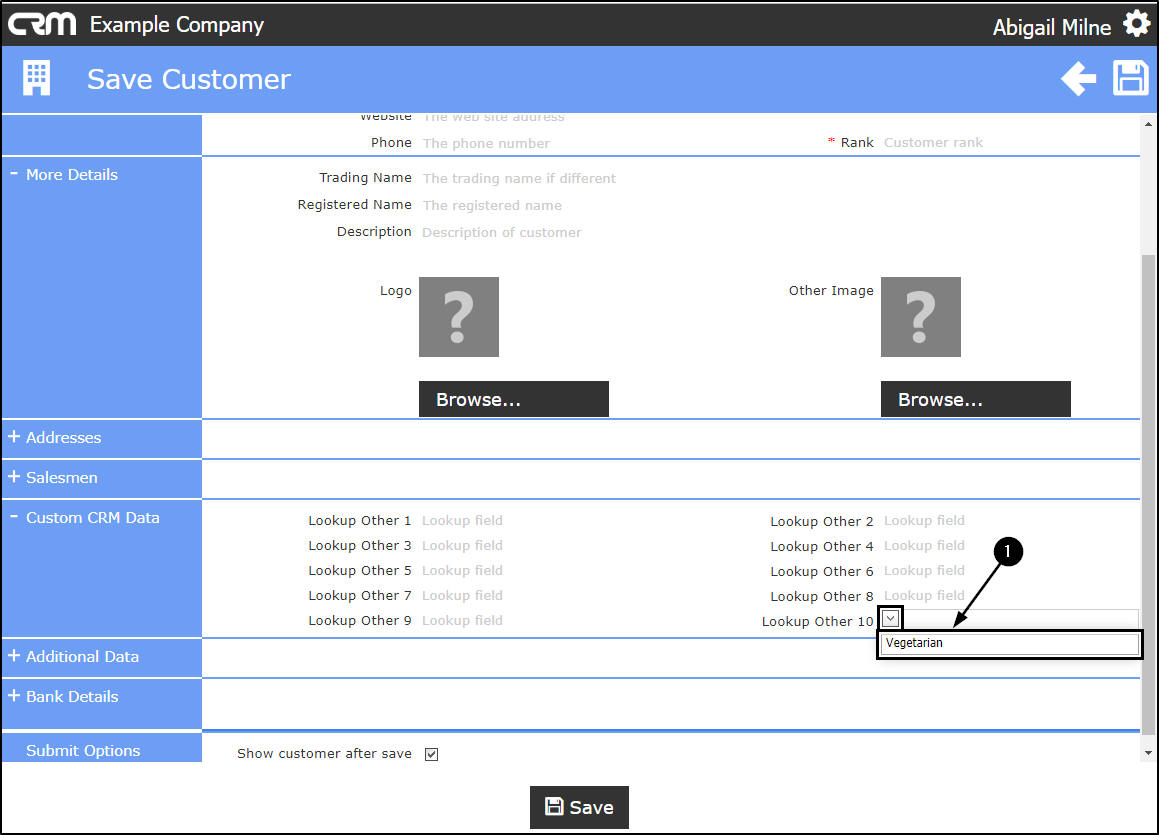
Task: Expand the Bank Details section
Action: [x=14, y=695]
